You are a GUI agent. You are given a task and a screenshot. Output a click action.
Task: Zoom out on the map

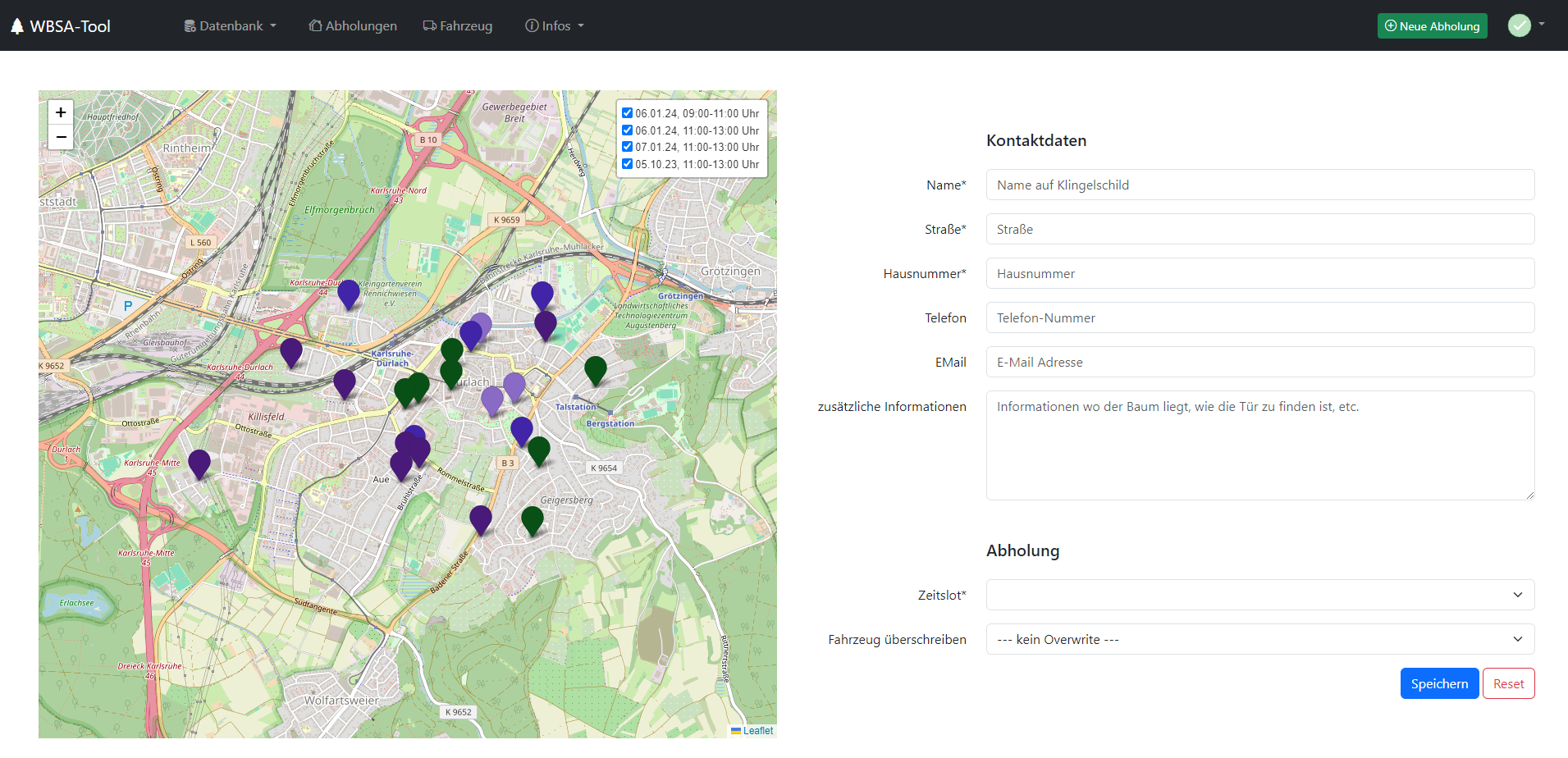[x=61, y=137]
